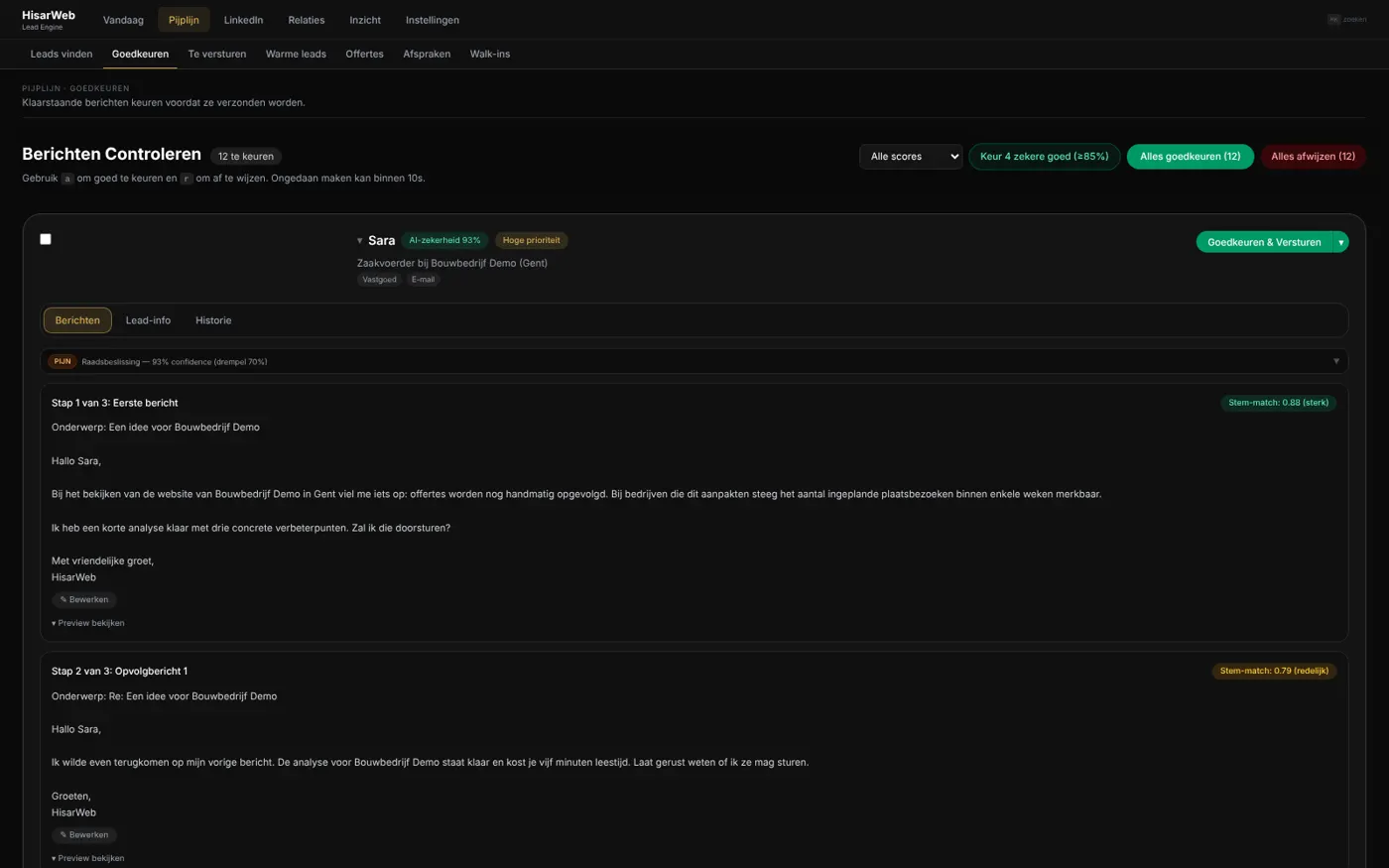Click the Stem-match: 0.79 (redelijk) badge
1389x868 pixels.
(1274, 671)
